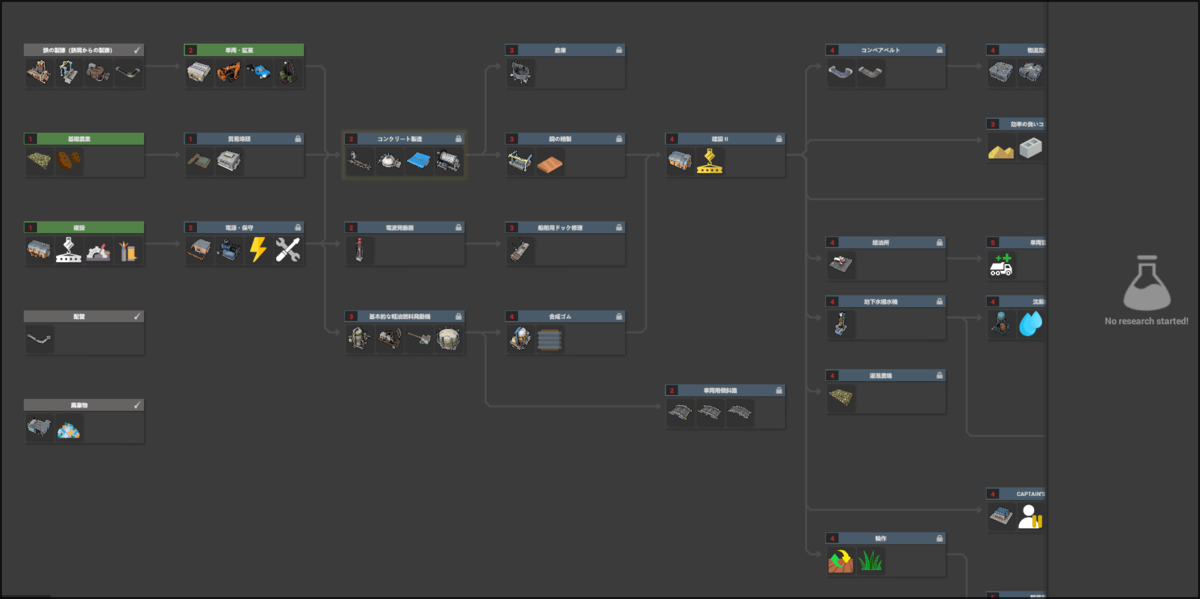Select the groundwater pump icon
Image resolution: width=1200 pixels, height=599 pixels.
point(841,324)
